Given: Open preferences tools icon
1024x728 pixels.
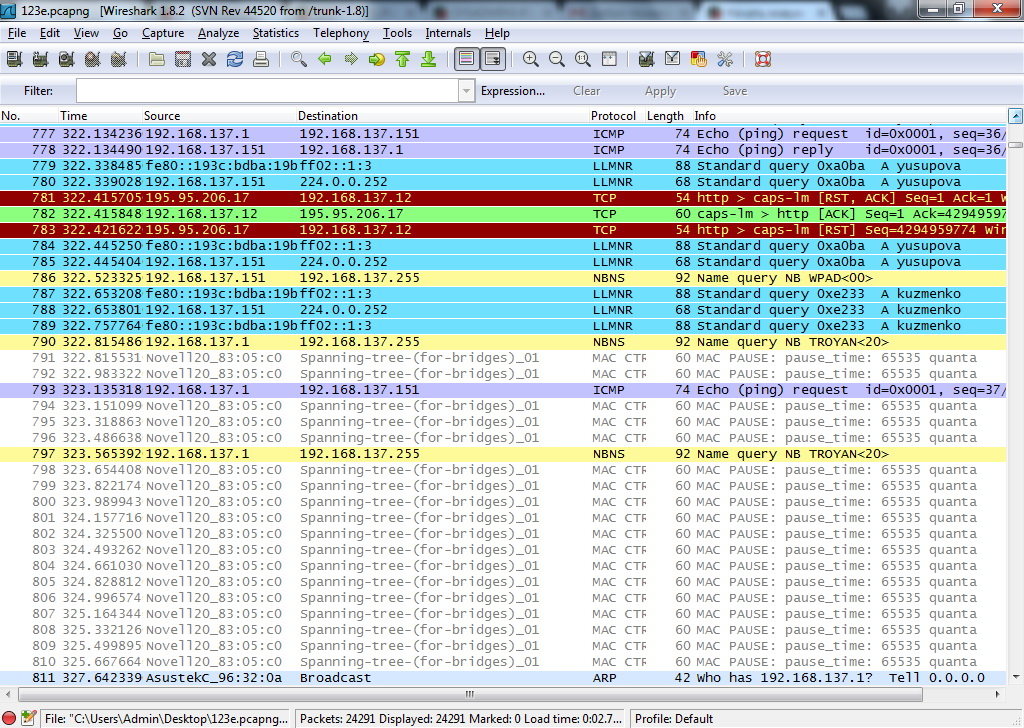Looking at the screenshot, I should click(x=724, y=59).
